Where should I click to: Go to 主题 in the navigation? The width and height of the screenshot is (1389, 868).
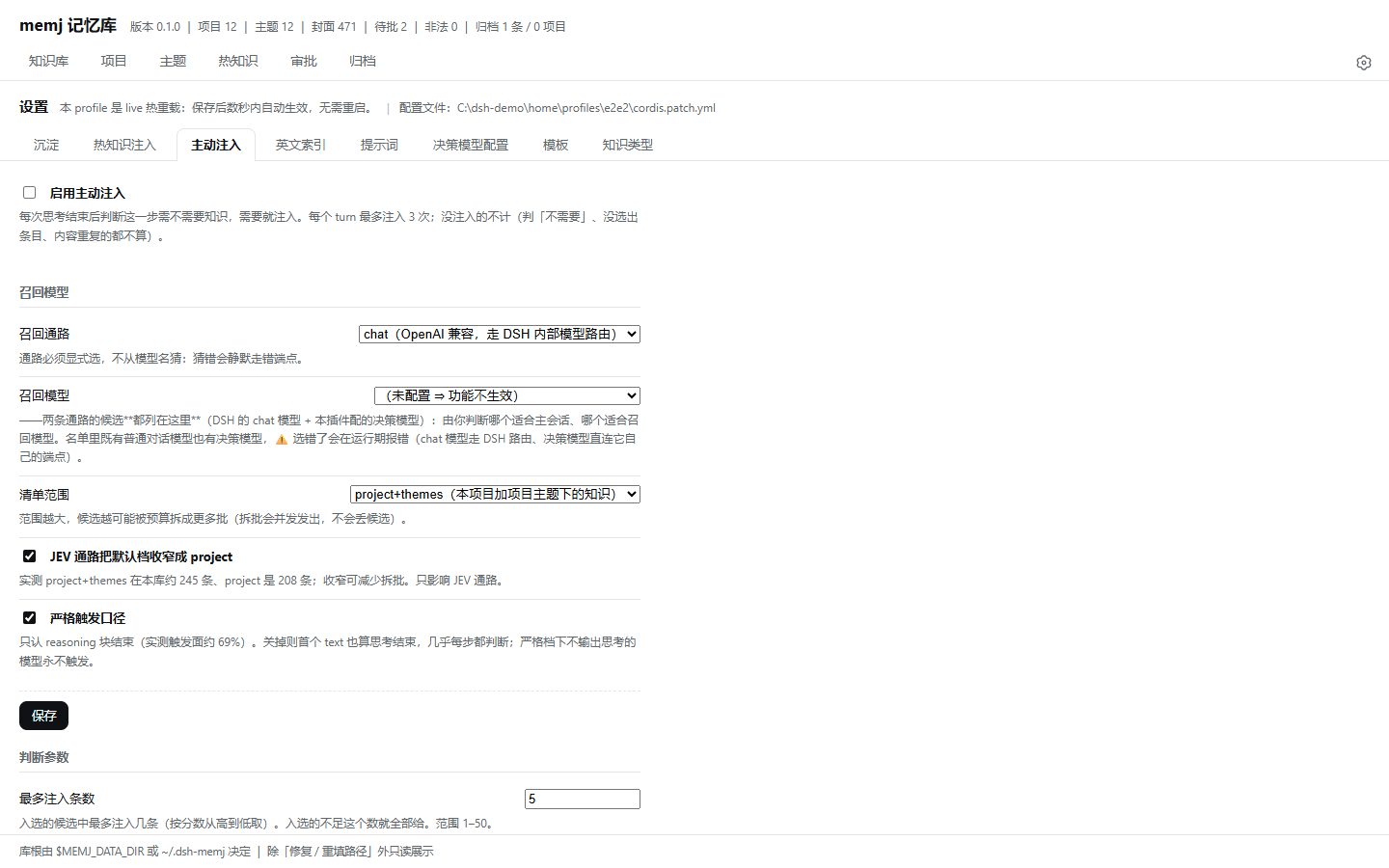click(x=173, y=61)
